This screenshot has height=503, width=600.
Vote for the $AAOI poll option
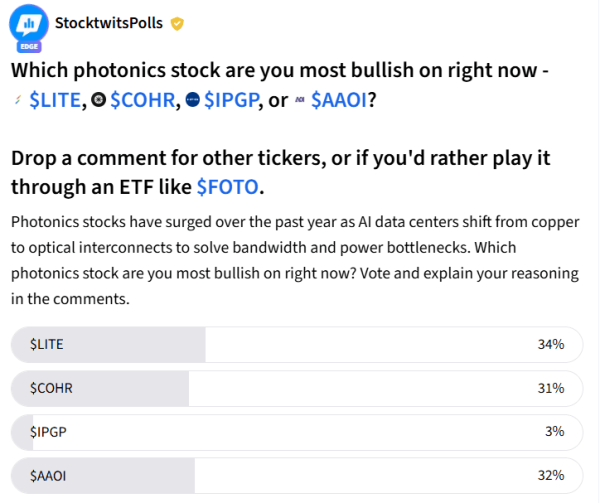coord(297,476)
